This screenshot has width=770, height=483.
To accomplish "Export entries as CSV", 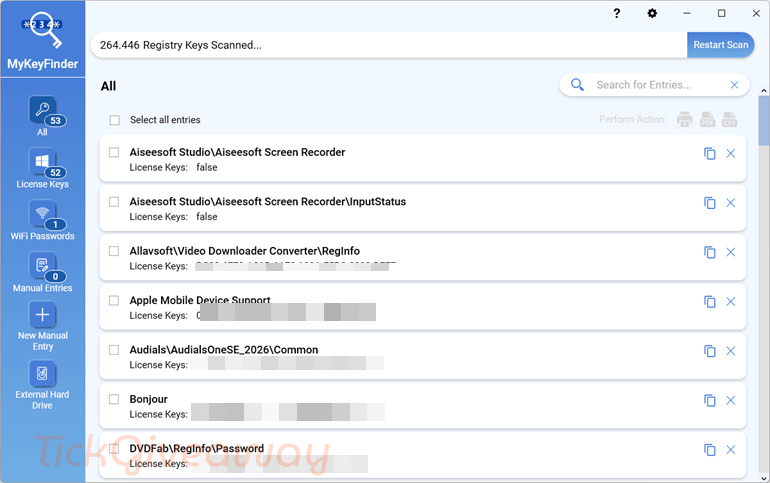I will coord(730,119).
